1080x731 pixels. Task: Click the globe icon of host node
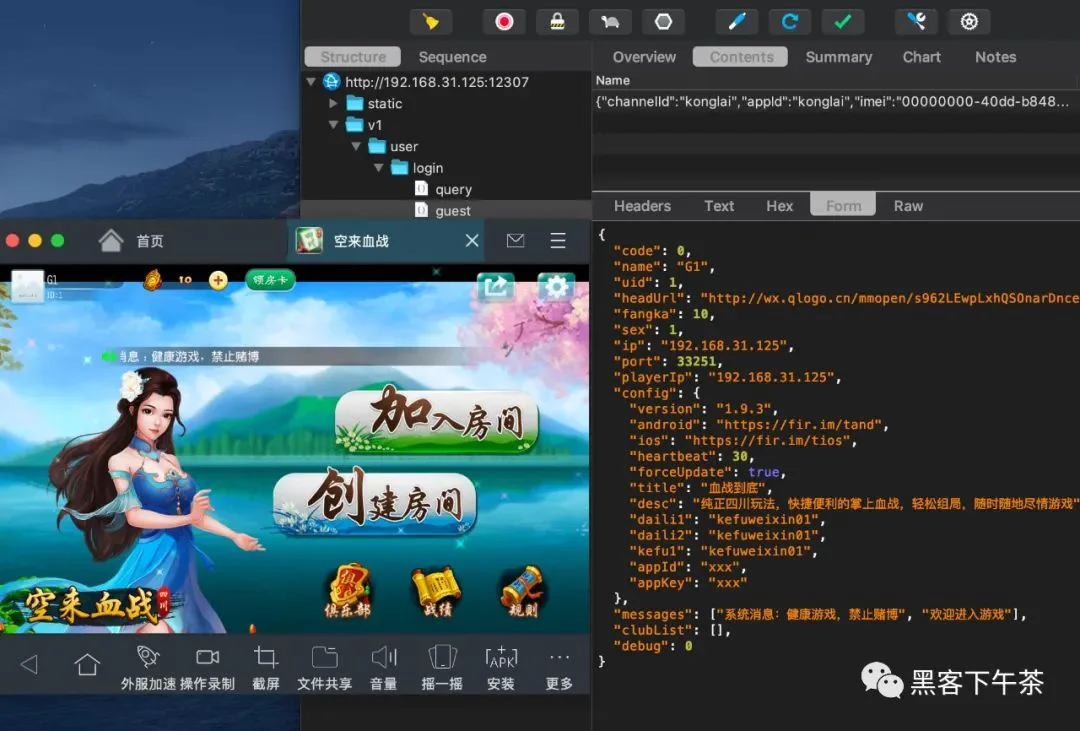pyautogui.click(x=331, y=81)
